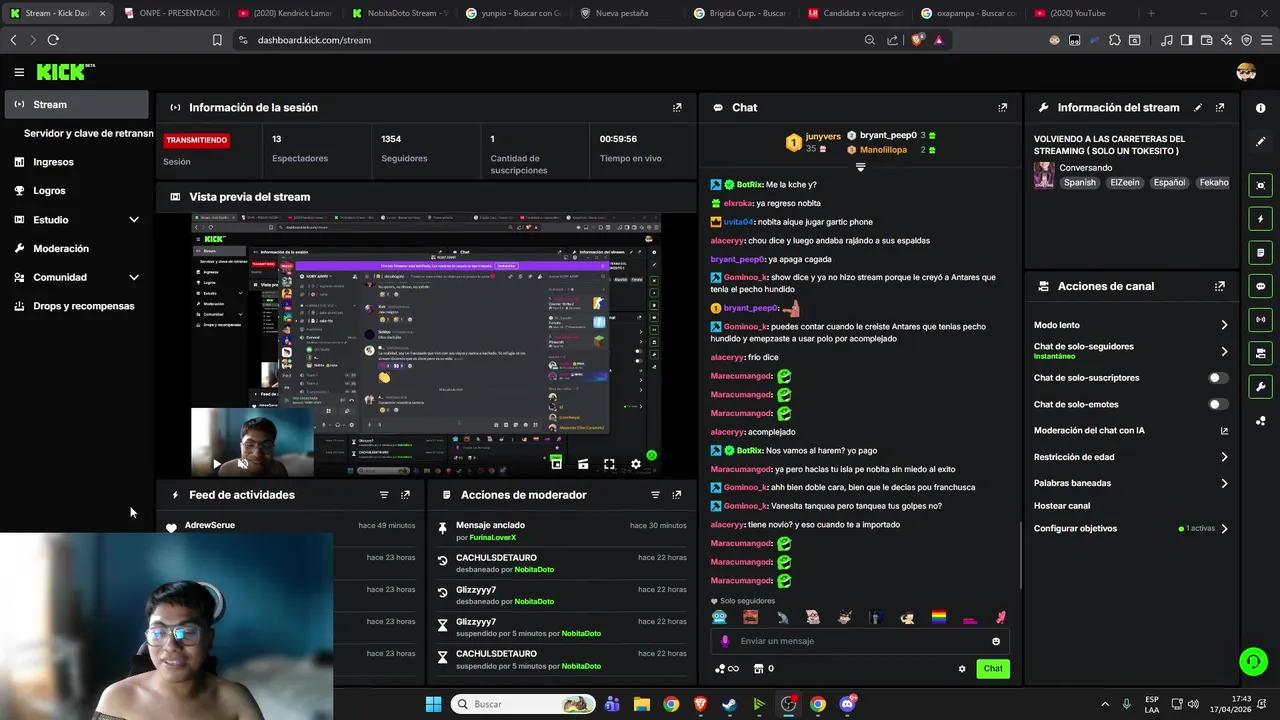Open mini-player mode on the stream preview
This screenshot has height=720, width=1280.
(x=557, y=464)
